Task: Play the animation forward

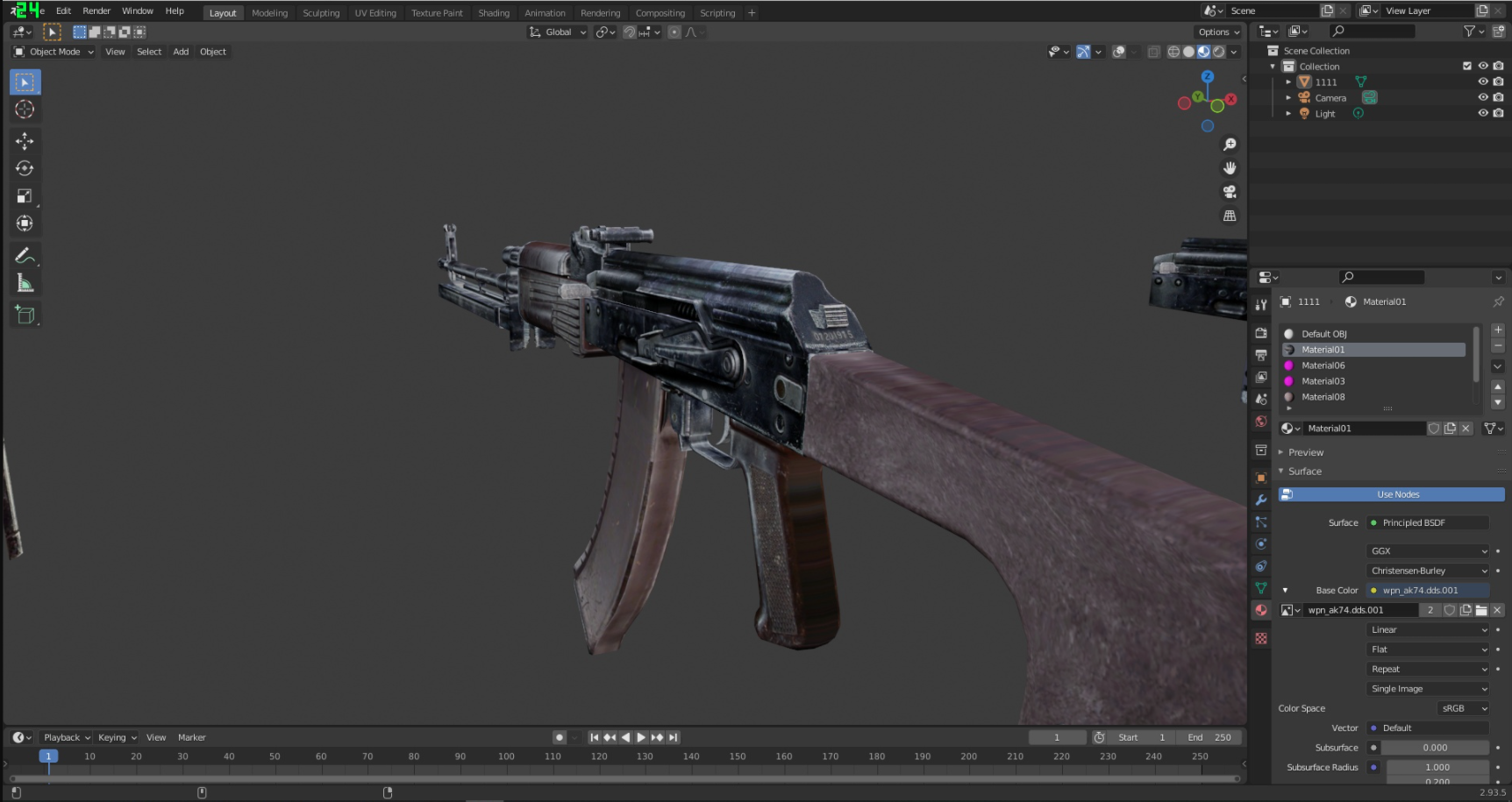Action: [641, 737]
